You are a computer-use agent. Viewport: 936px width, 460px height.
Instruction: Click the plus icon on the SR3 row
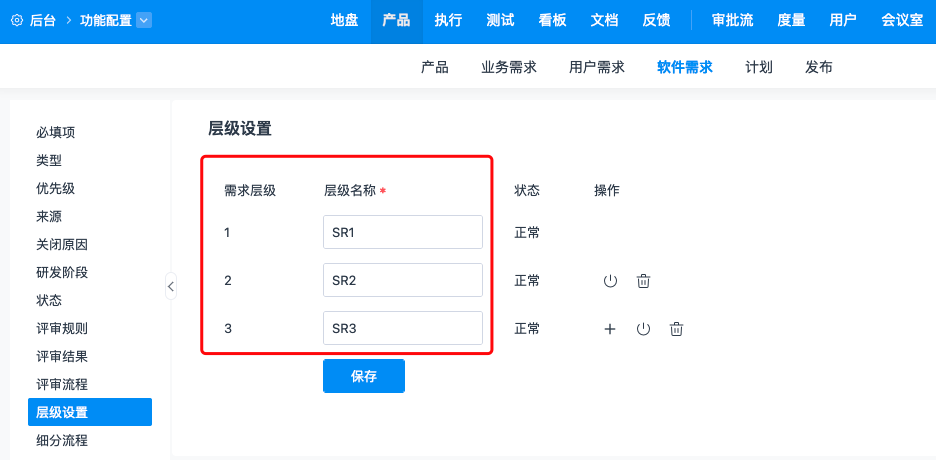(610, 329)
